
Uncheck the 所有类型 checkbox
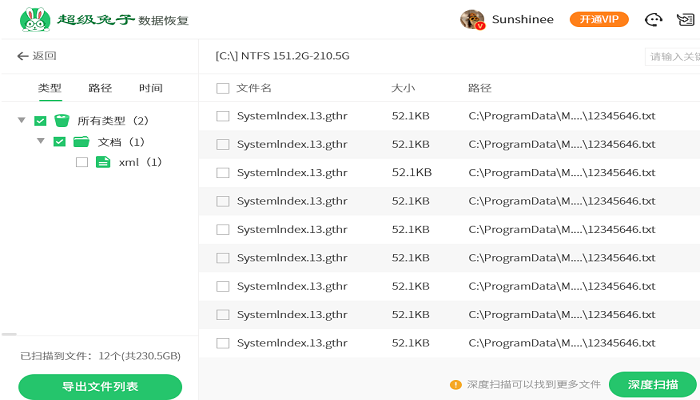coord(40,120)
